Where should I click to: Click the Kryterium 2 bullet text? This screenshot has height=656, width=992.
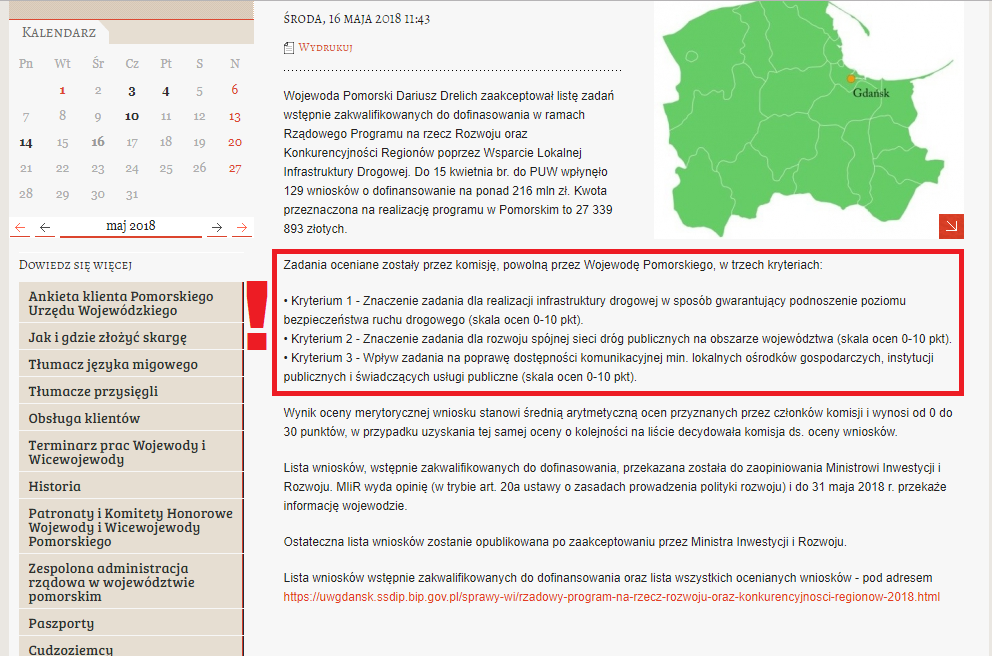(617, 339)
